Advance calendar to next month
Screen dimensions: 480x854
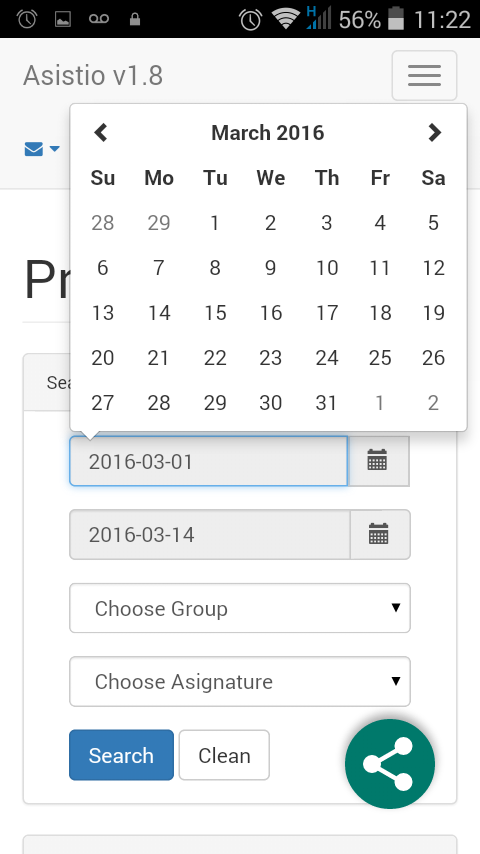(x=434, y=132)
